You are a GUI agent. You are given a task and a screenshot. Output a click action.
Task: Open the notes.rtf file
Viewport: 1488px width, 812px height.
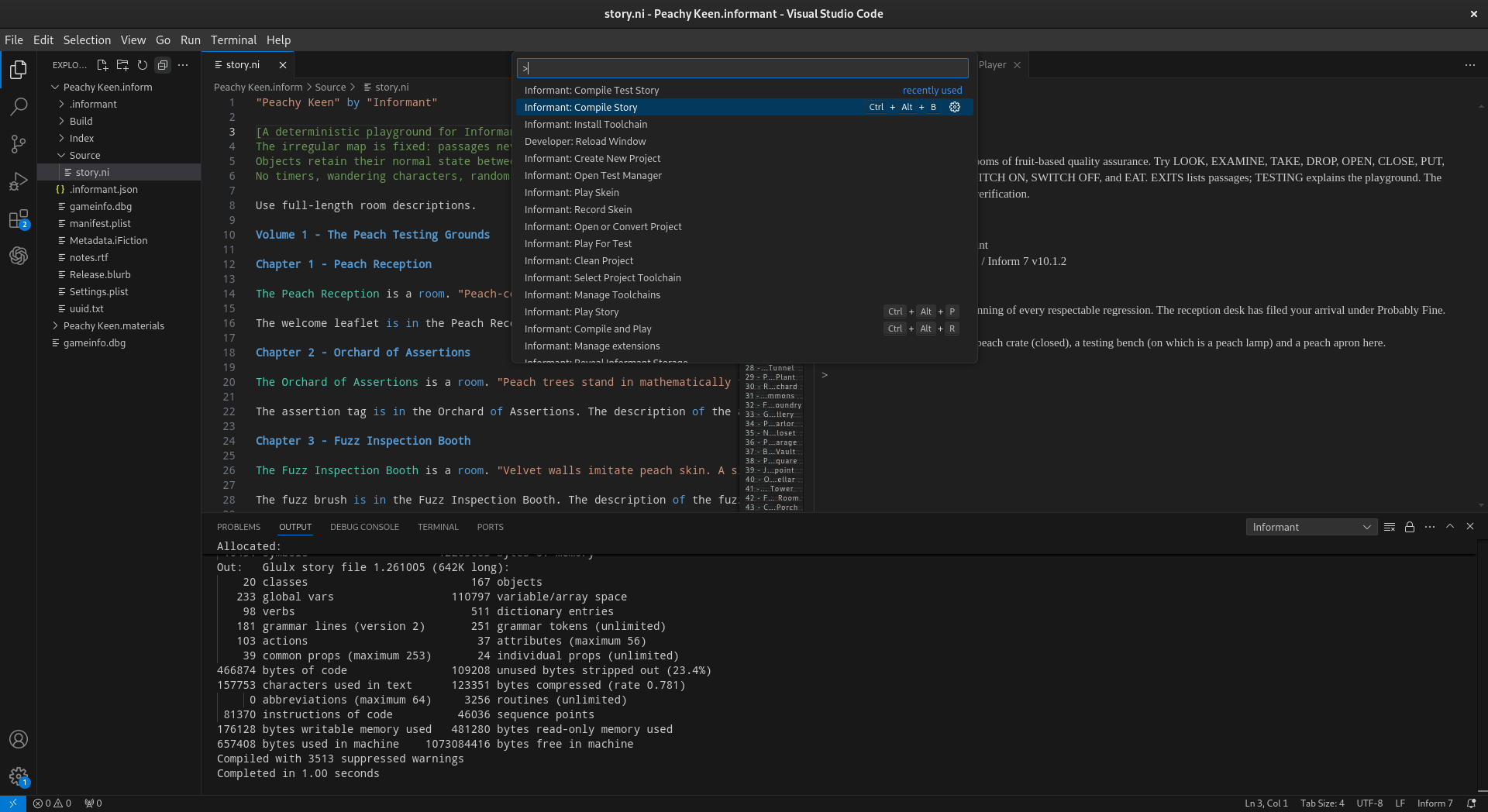pyautogui.click(x=119, y=257)
